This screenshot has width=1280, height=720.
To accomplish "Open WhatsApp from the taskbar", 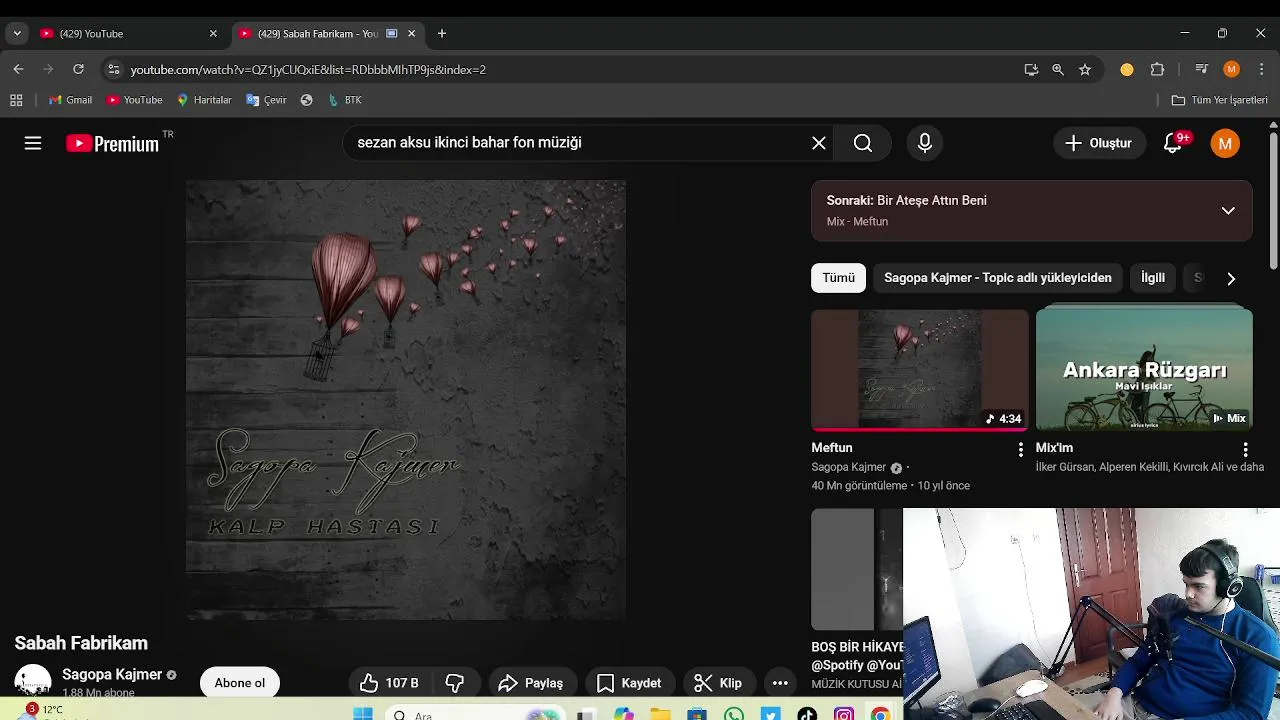I will [x=734, y=714].
